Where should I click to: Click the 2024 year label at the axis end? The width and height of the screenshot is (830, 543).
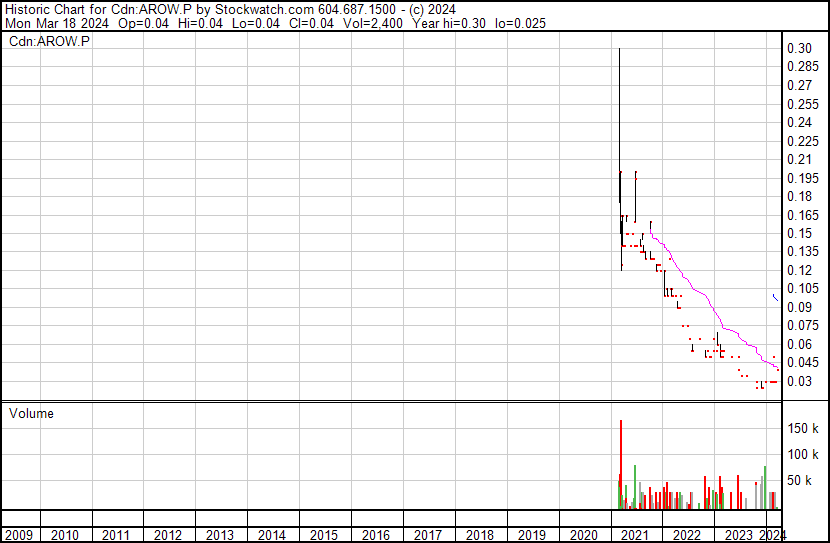click(773, 535)
